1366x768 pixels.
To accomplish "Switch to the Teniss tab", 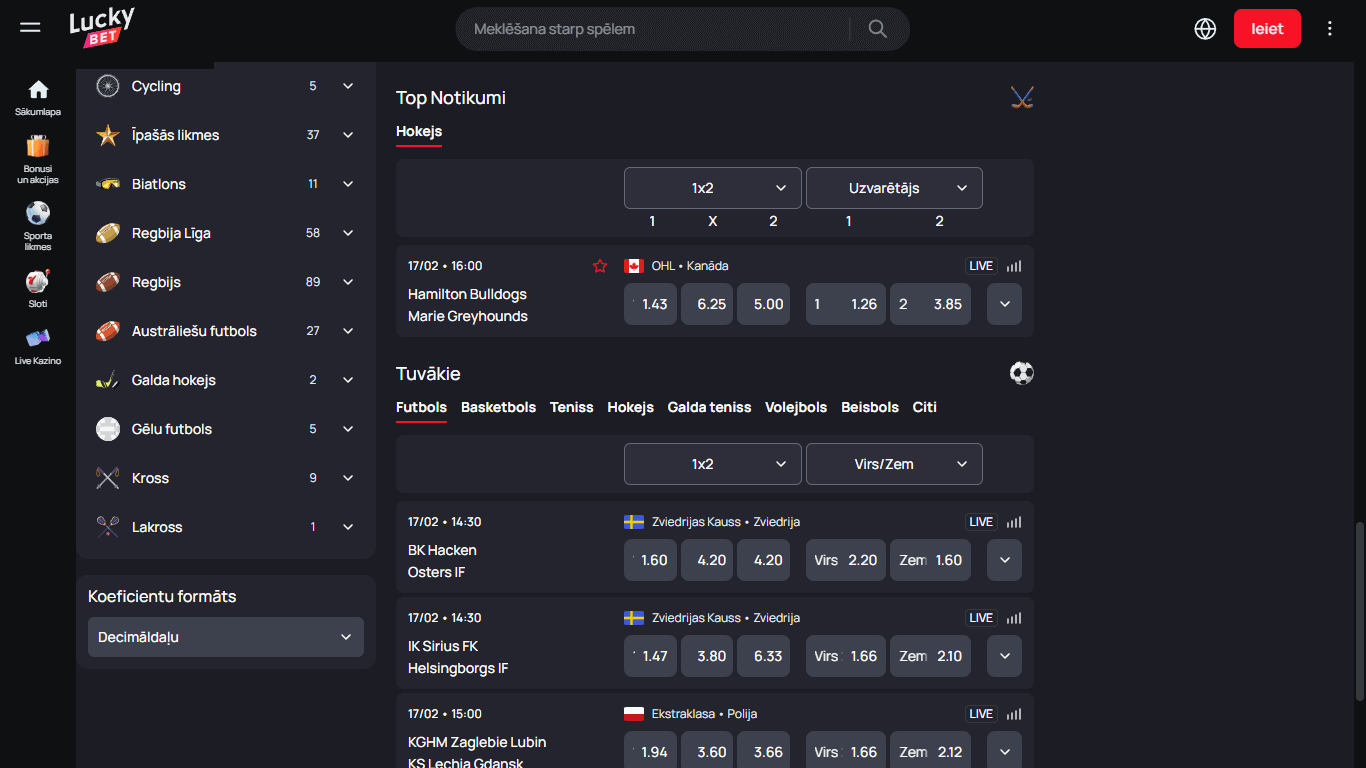I will click(572, 407).
